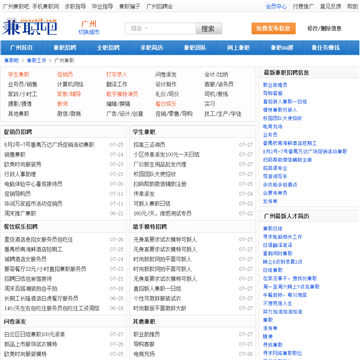
Task: Open the 白云区日结兼职100元派单 listing
Action: tap(35, 334)
